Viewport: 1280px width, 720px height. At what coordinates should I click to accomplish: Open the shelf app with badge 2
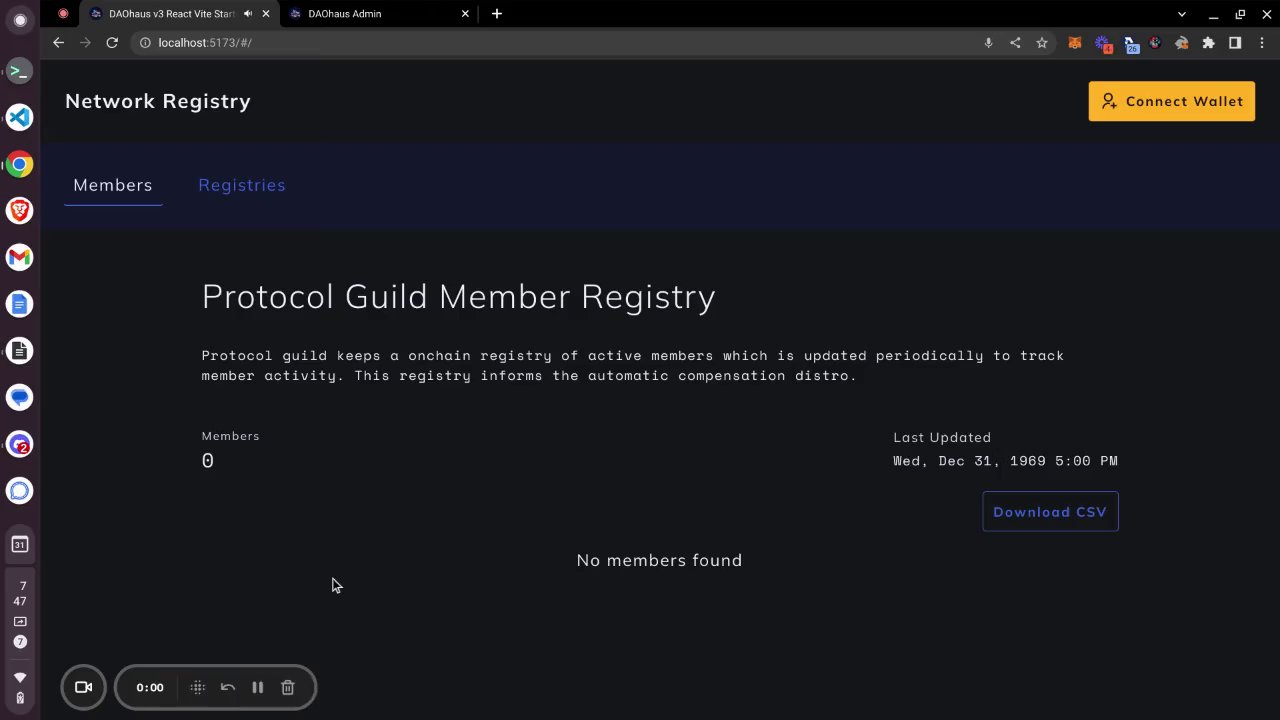pos(19,444)
